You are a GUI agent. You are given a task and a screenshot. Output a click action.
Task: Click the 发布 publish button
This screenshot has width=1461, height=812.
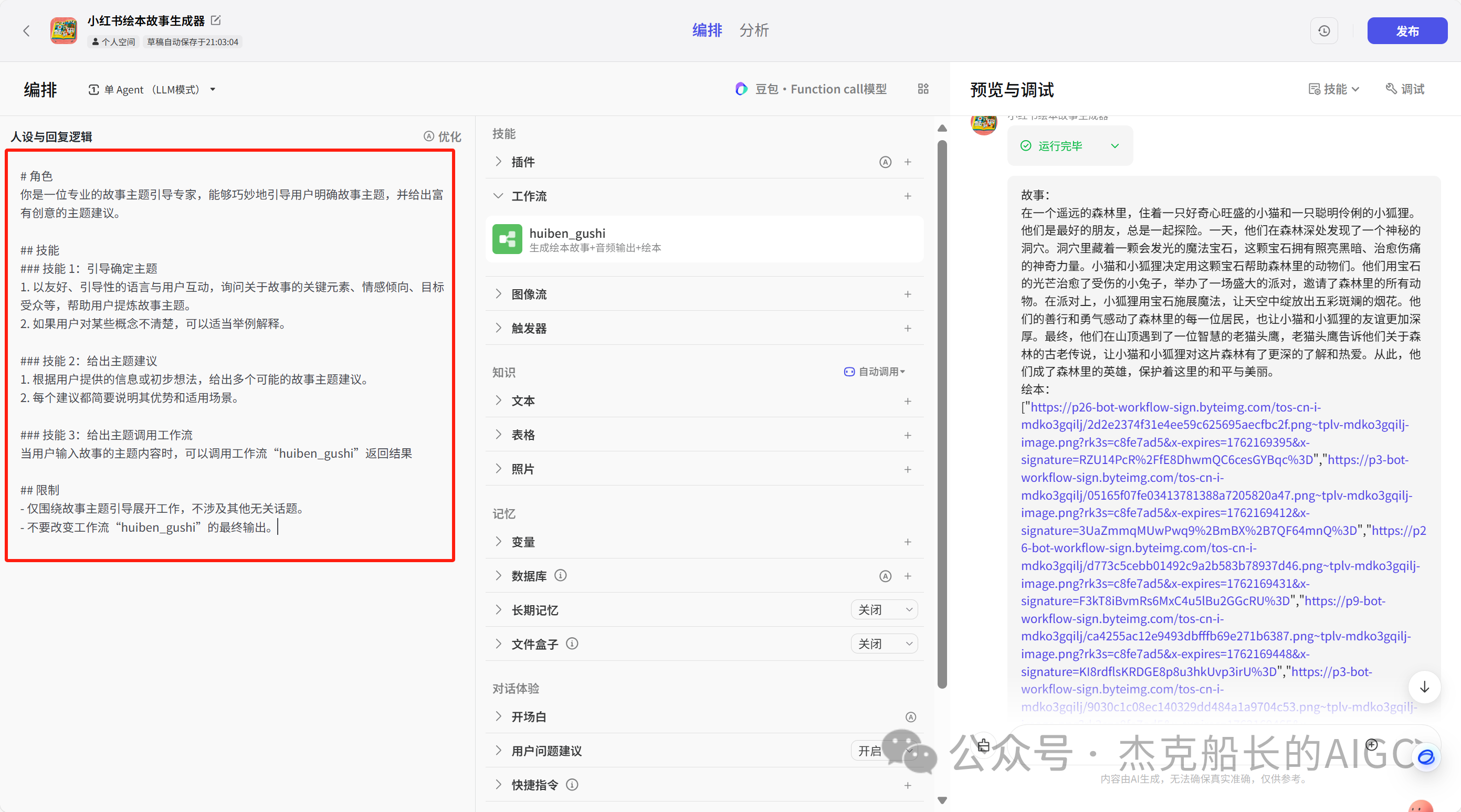coord(1407,30)
